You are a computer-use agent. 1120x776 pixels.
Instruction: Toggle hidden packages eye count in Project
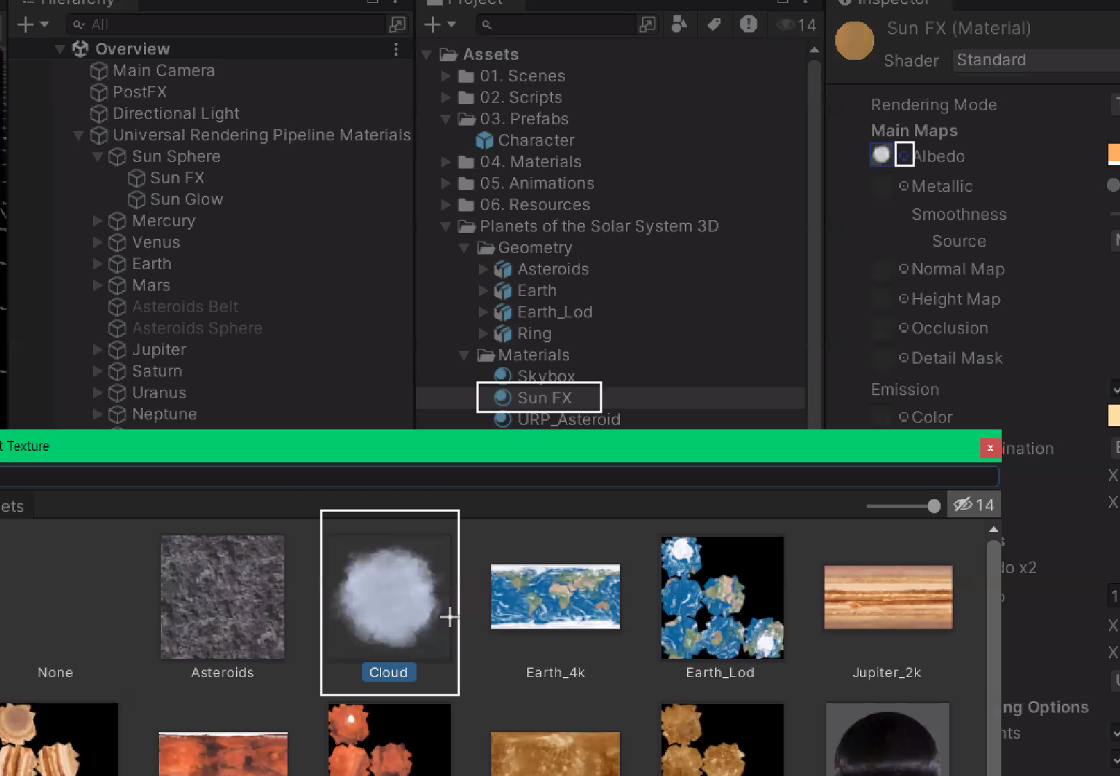[797, 25]
